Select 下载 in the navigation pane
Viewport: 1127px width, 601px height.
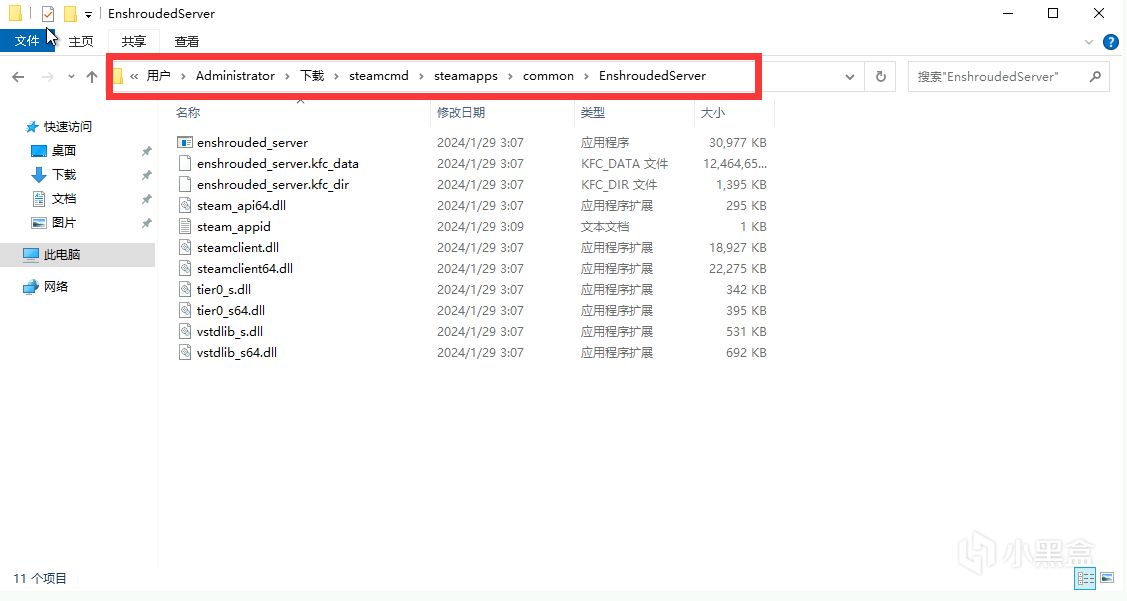(x=63, y=175)
